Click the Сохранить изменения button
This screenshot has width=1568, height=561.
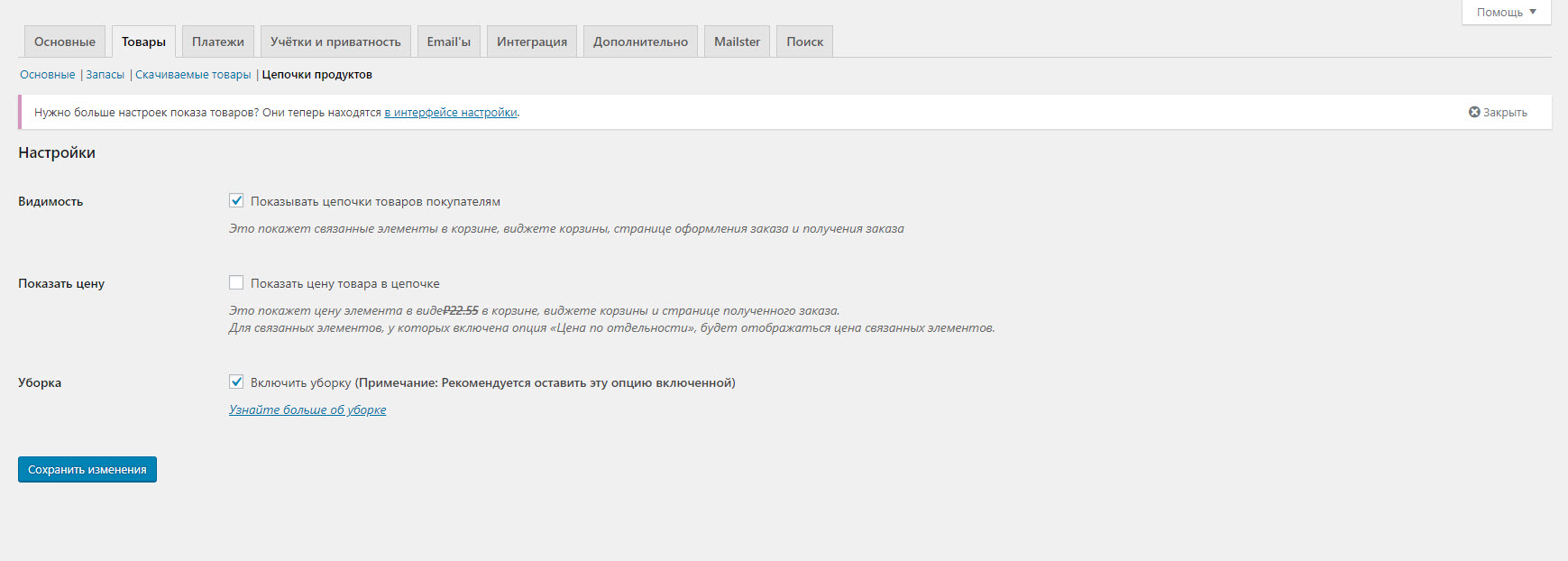coord(87,470)
